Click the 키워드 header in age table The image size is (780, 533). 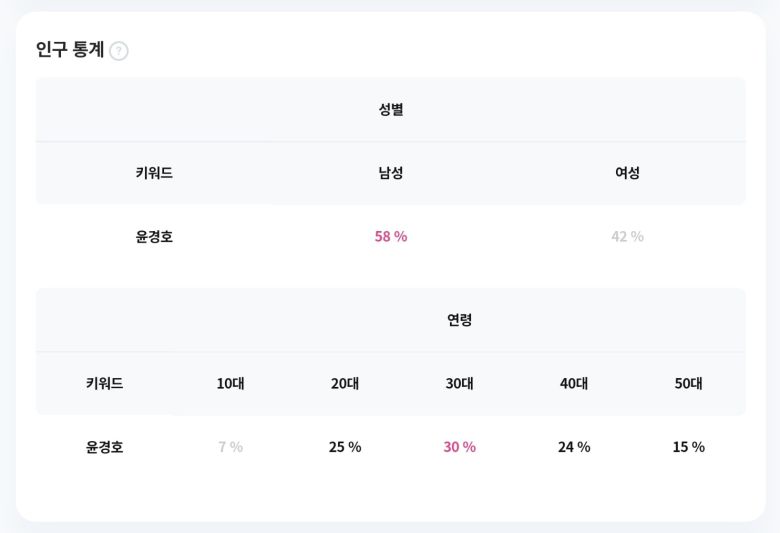click(x=104, y=383)
